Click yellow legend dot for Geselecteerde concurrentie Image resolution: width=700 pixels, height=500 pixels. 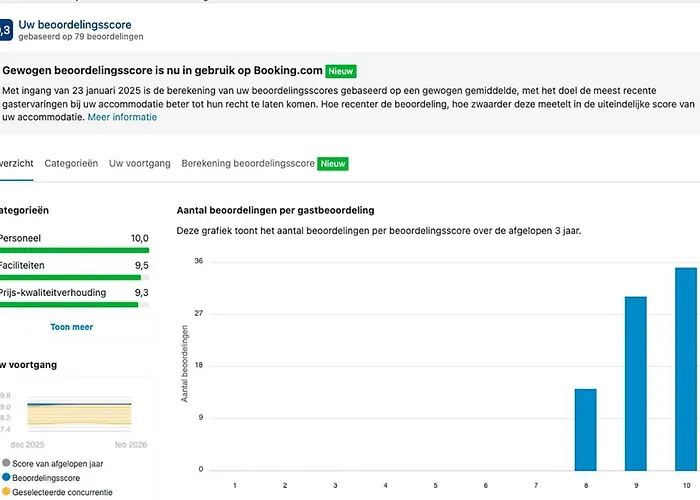(5, 491)
